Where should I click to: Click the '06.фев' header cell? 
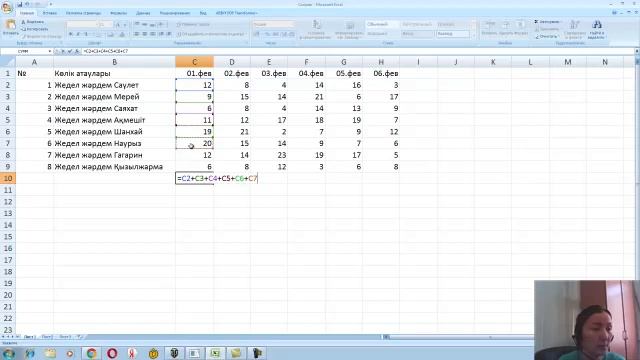(x=381, y=73)
